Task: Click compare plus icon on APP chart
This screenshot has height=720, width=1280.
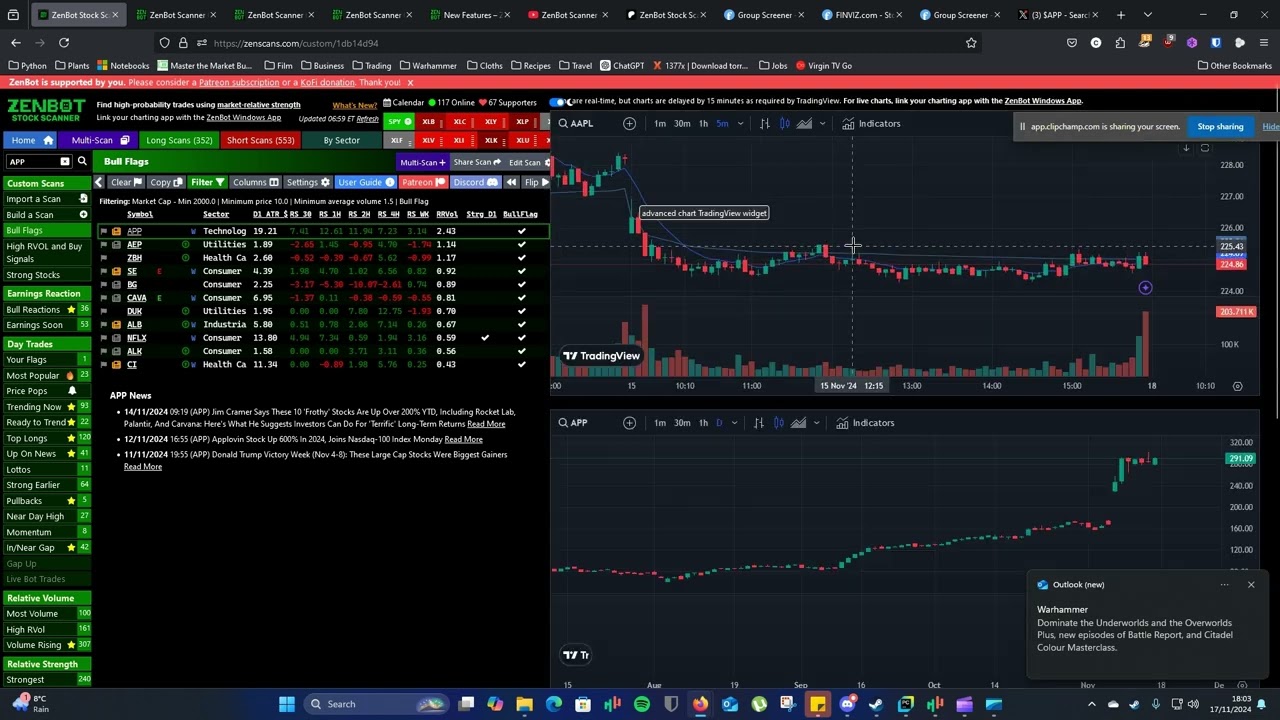Action: pyautogui.click(x=629, y=423)
